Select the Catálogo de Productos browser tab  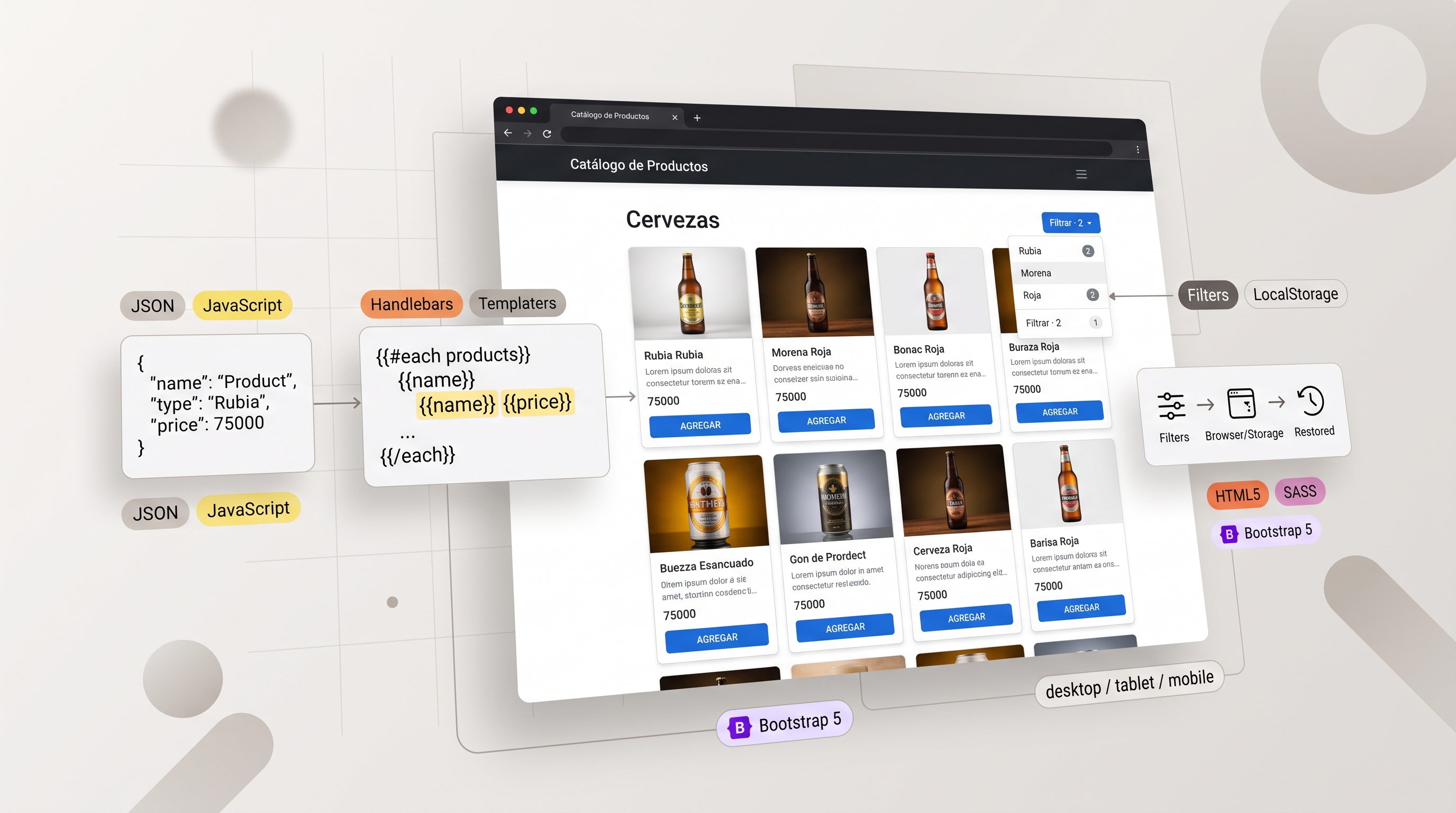tap(616, 115)
